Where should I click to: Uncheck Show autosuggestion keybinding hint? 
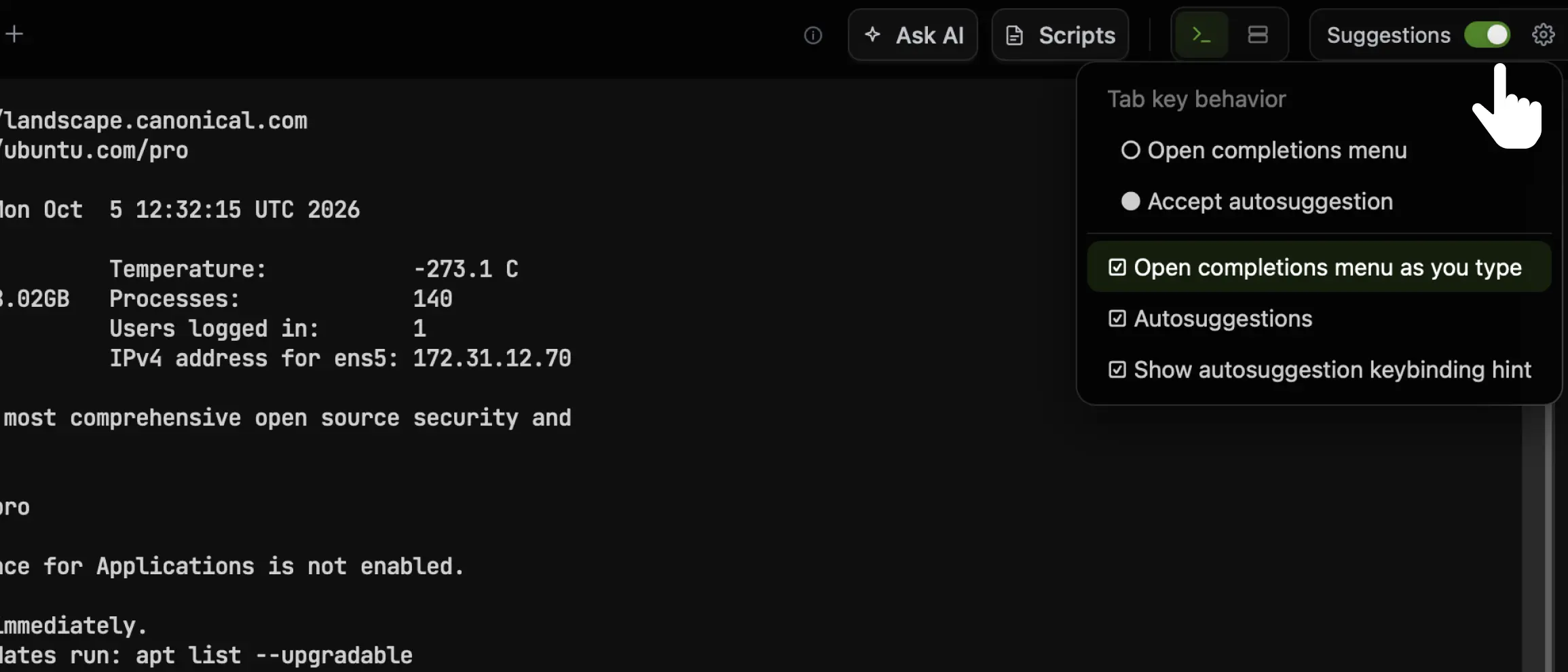click(x=1319, y=370)
